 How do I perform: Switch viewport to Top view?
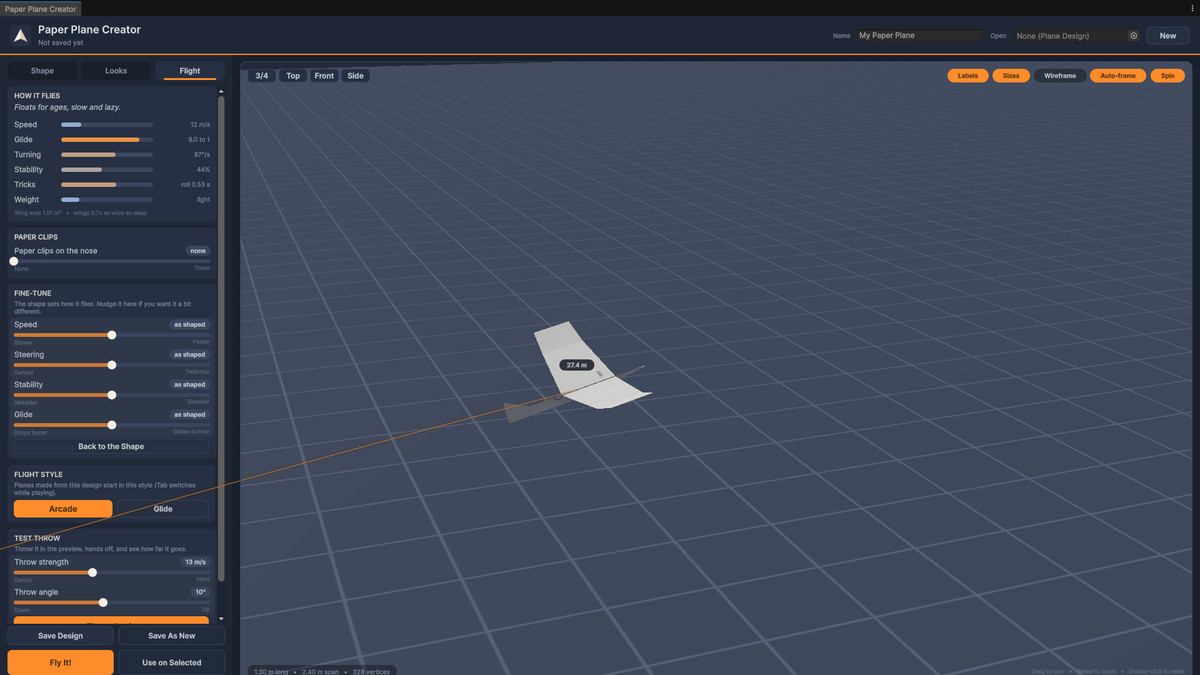coord(293,76)
